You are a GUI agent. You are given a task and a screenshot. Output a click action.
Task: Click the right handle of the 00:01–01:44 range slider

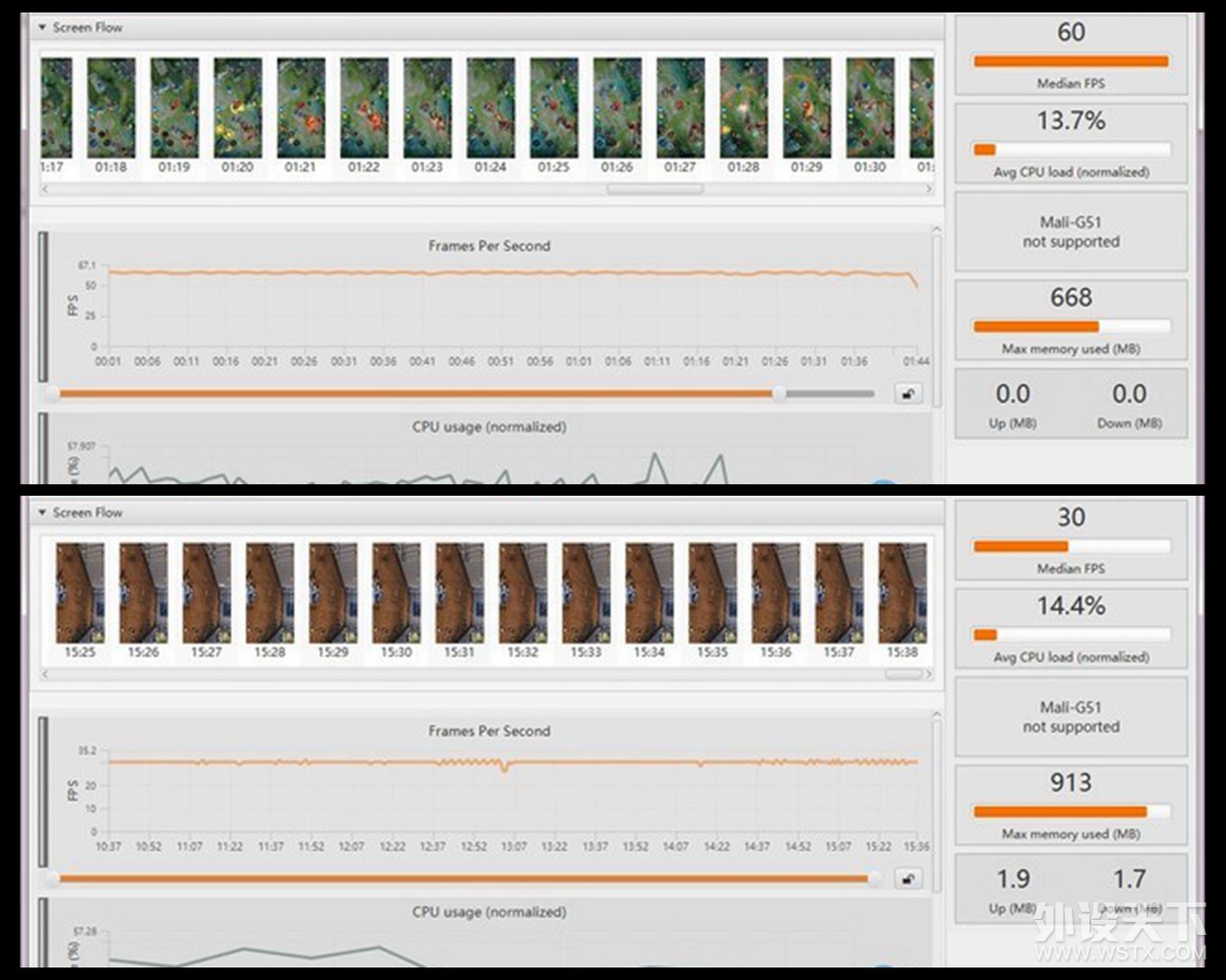779,394
